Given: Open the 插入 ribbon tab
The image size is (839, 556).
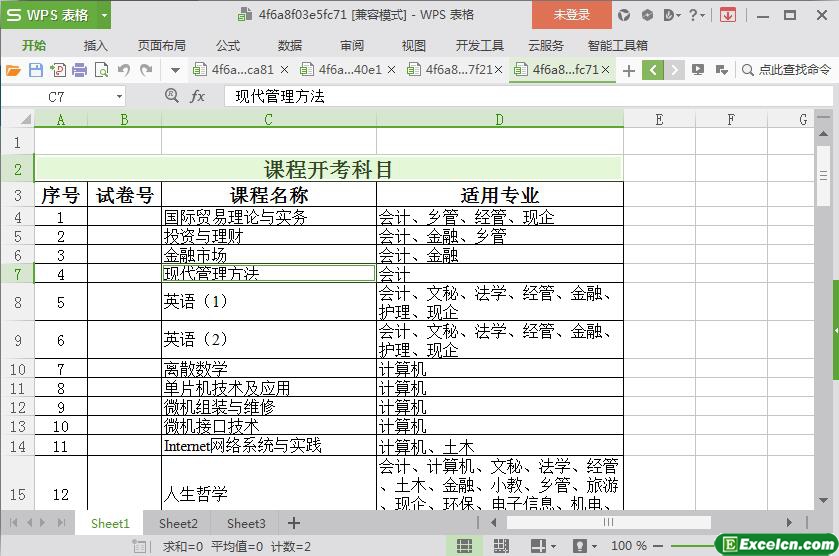Looking at the screenshot, I should [x=96, y=45].
